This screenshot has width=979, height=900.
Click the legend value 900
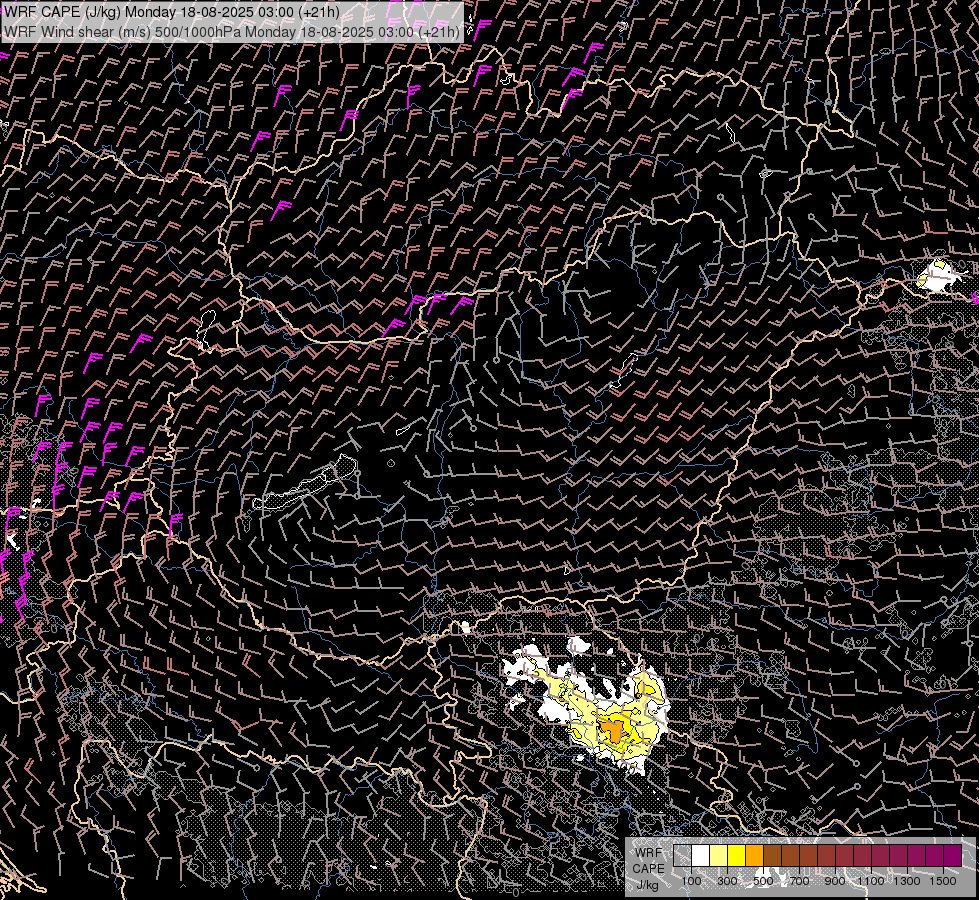835,881
